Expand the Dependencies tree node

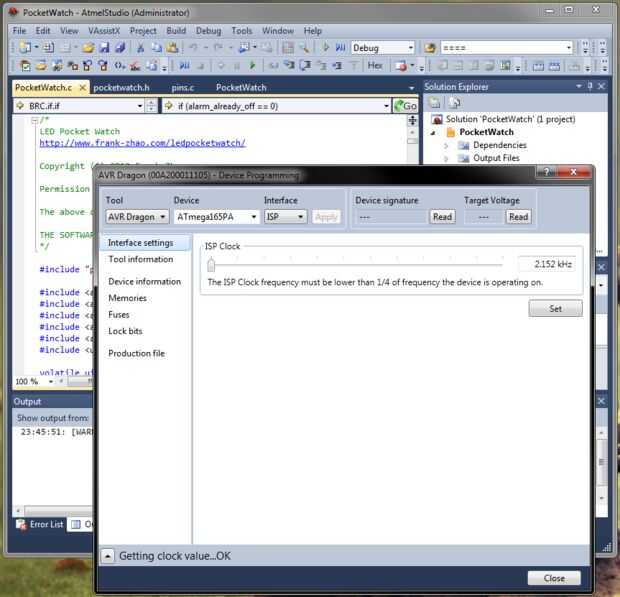click(446, 145)
